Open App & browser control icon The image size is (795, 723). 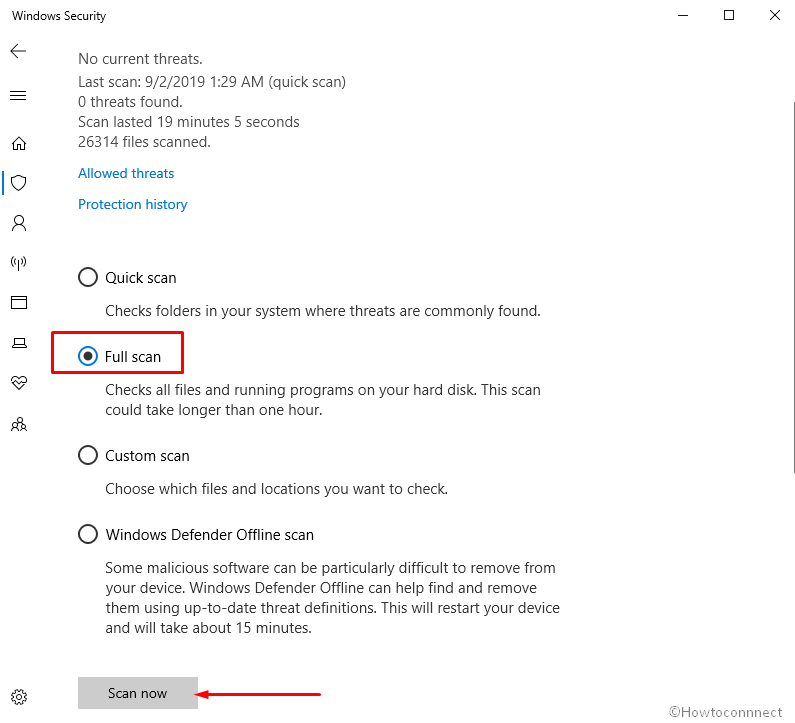coord(19,302)
